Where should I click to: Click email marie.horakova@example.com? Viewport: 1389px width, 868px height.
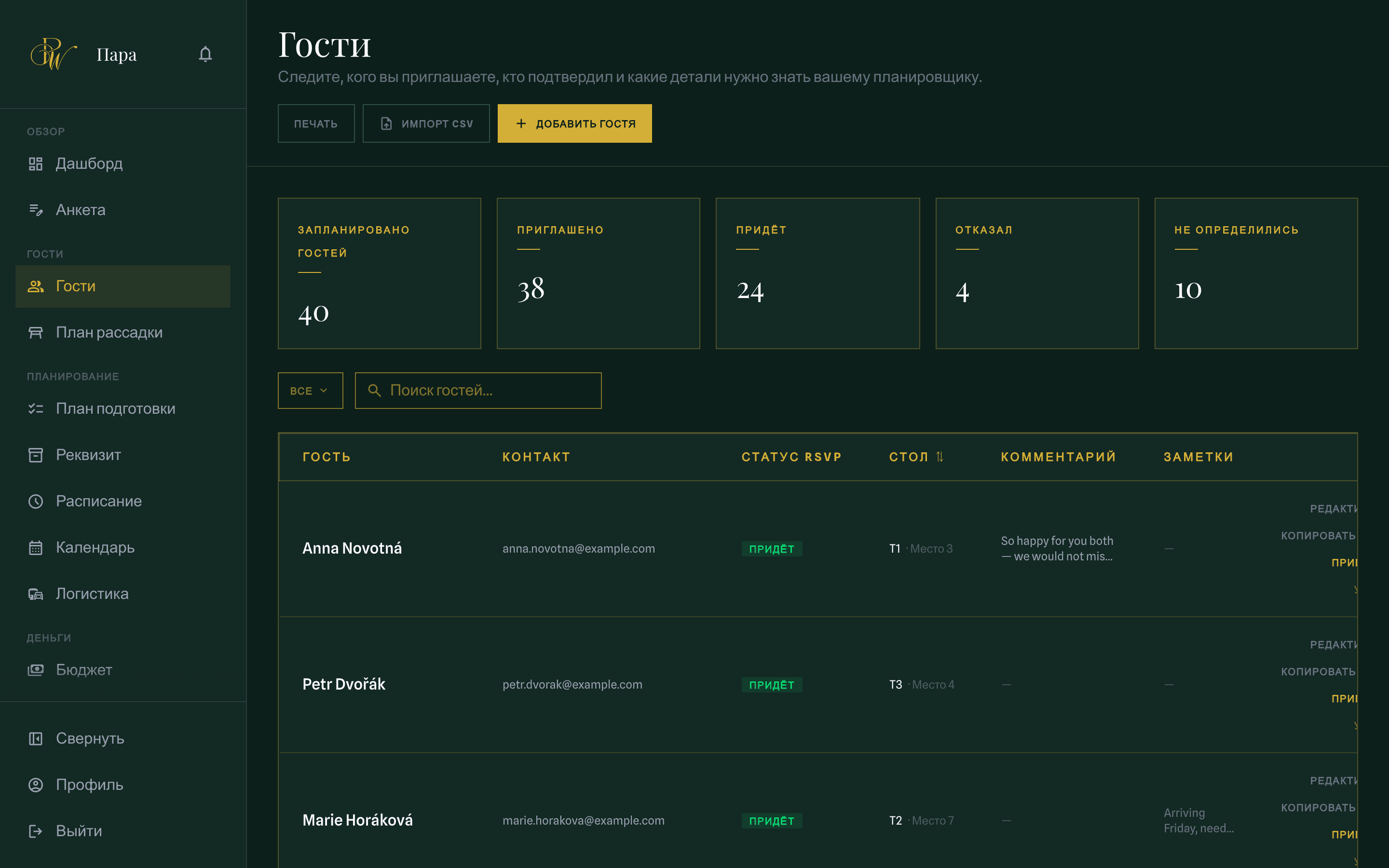[x=583, y=820]
